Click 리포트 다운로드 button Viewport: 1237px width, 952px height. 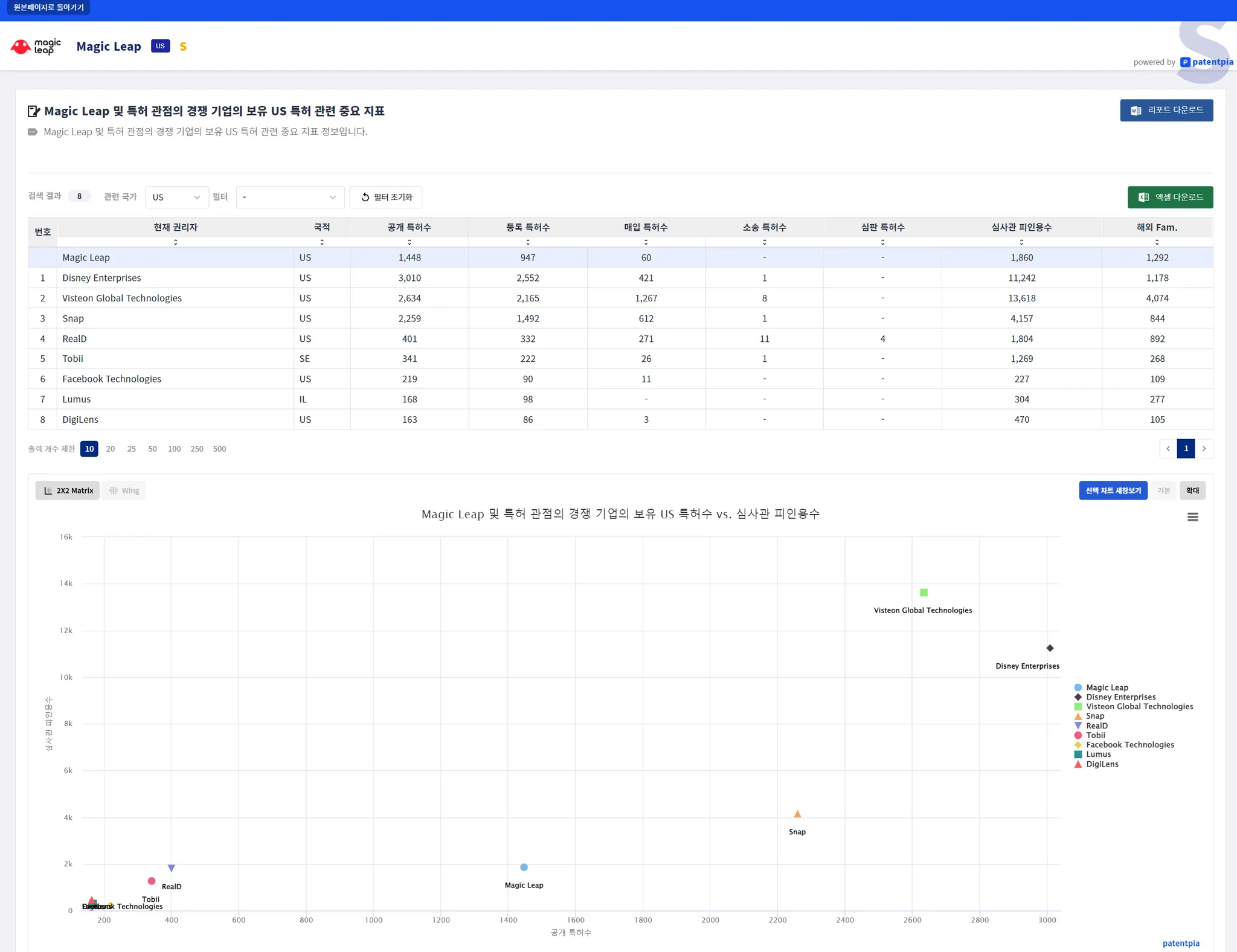[1166, 111]
